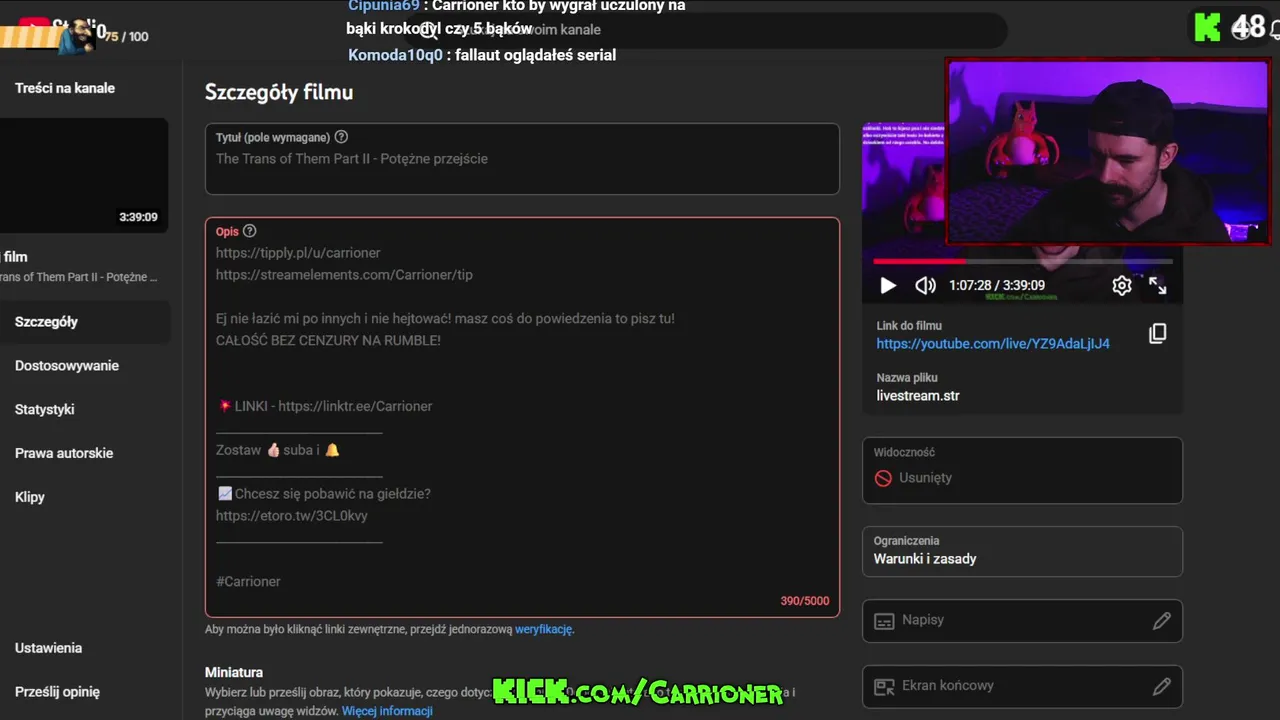Click the Napisy subtitles icon
1280x720 pixels.
tap(884, 621)
